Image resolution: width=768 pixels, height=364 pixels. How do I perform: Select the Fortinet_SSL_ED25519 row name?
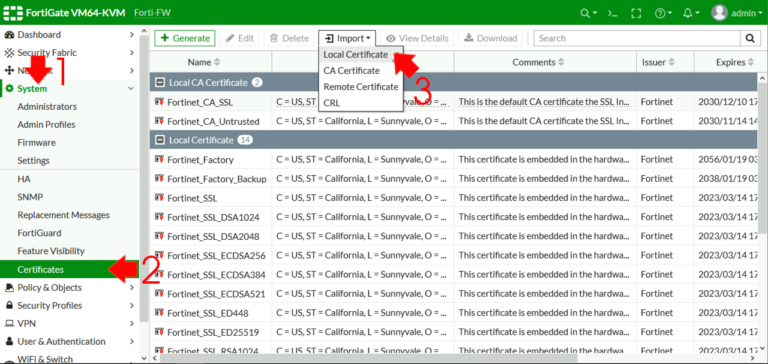point(213,333)
